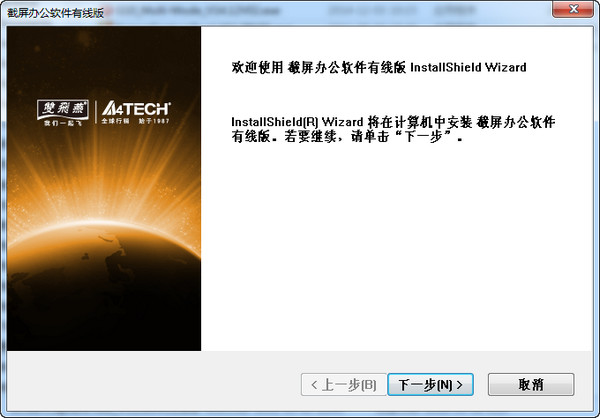The image size is (600, 418).
Task: Click the InstallShield Wizard text in the heading
Action: 468,68
